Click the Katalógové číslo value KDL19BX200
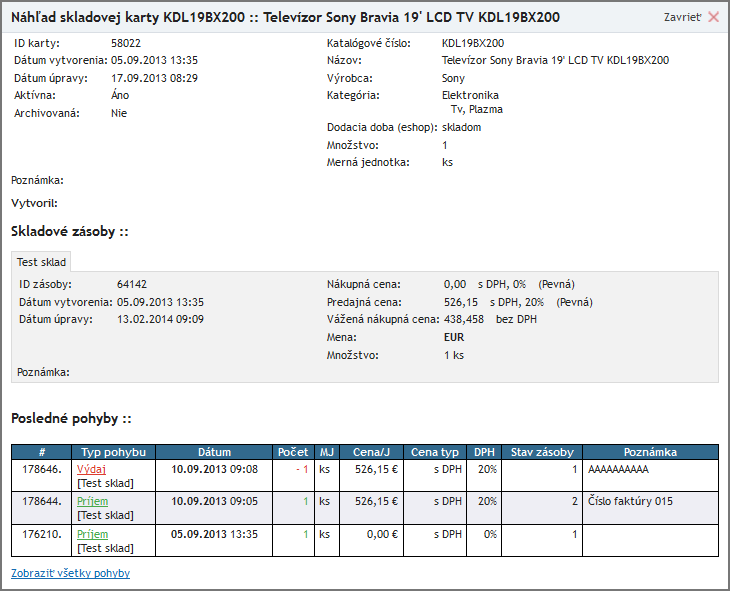Screen dimensions: 730x591 pos(472,44)
